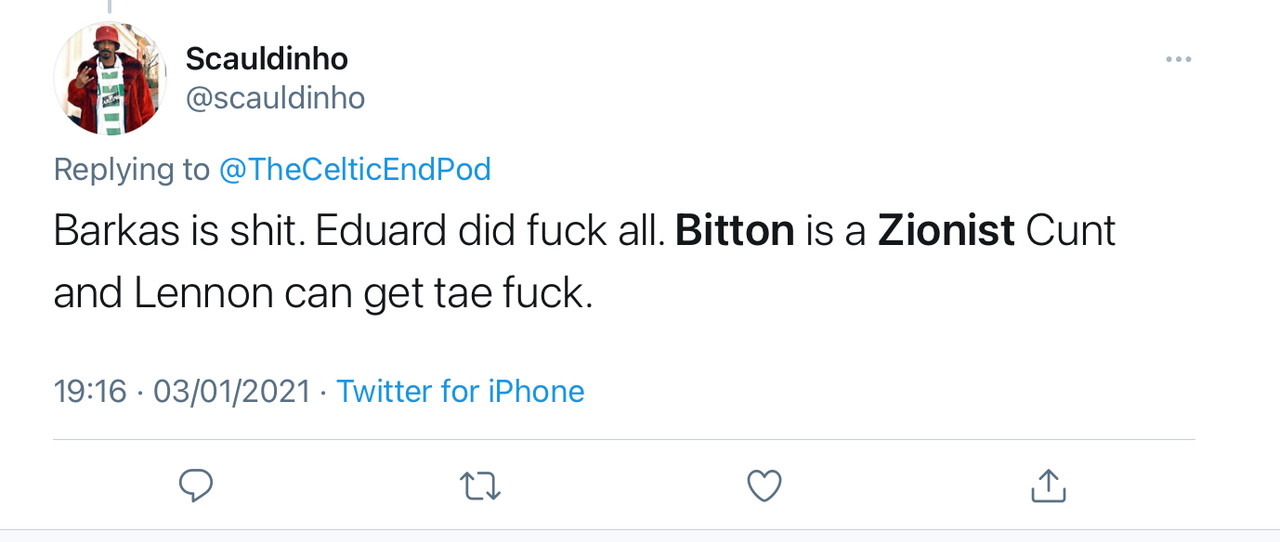
Task: Open the @scauldinho handle
Action: 275,98
